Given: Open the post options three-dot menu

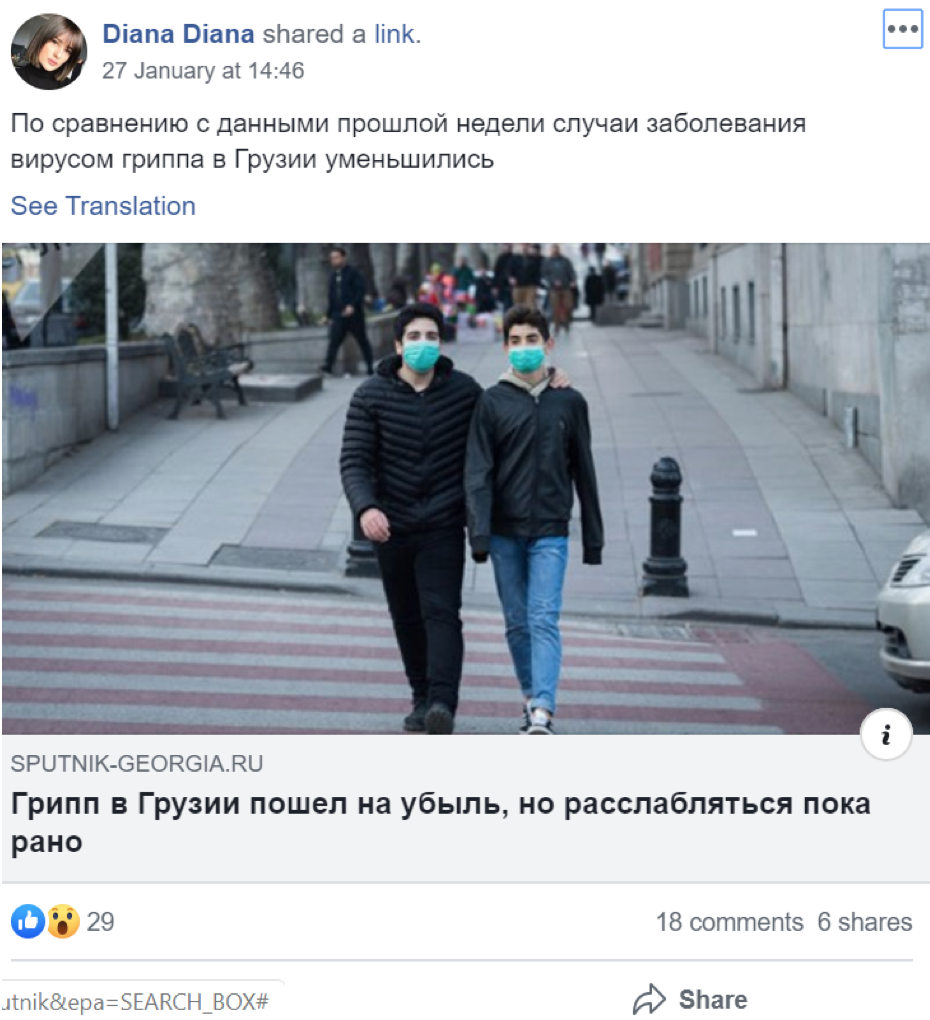Looking at the screenshot, I should [902, 29].
